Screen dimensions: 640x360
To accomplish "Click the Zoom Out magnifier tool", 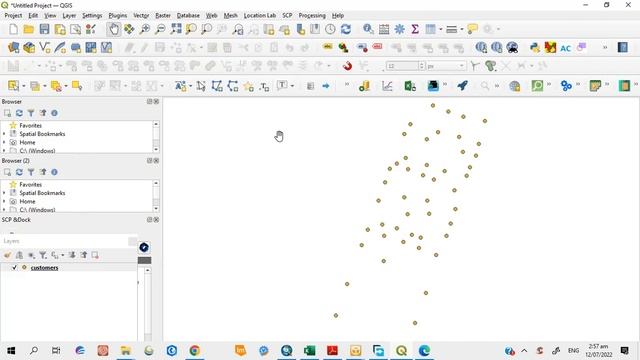I will pos(160,29).
